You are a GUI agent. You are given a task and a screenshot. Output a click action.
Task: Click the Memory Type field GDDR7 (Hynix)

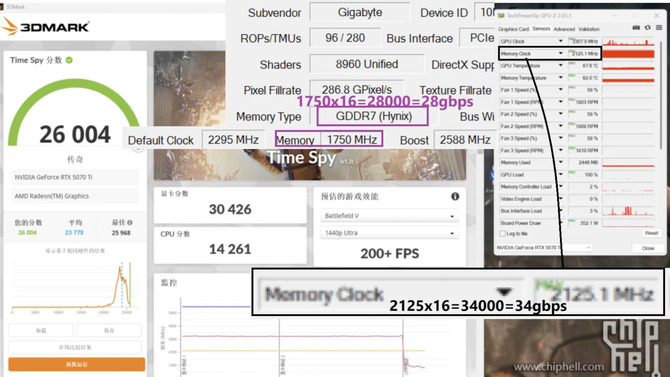tap(373, 116)
